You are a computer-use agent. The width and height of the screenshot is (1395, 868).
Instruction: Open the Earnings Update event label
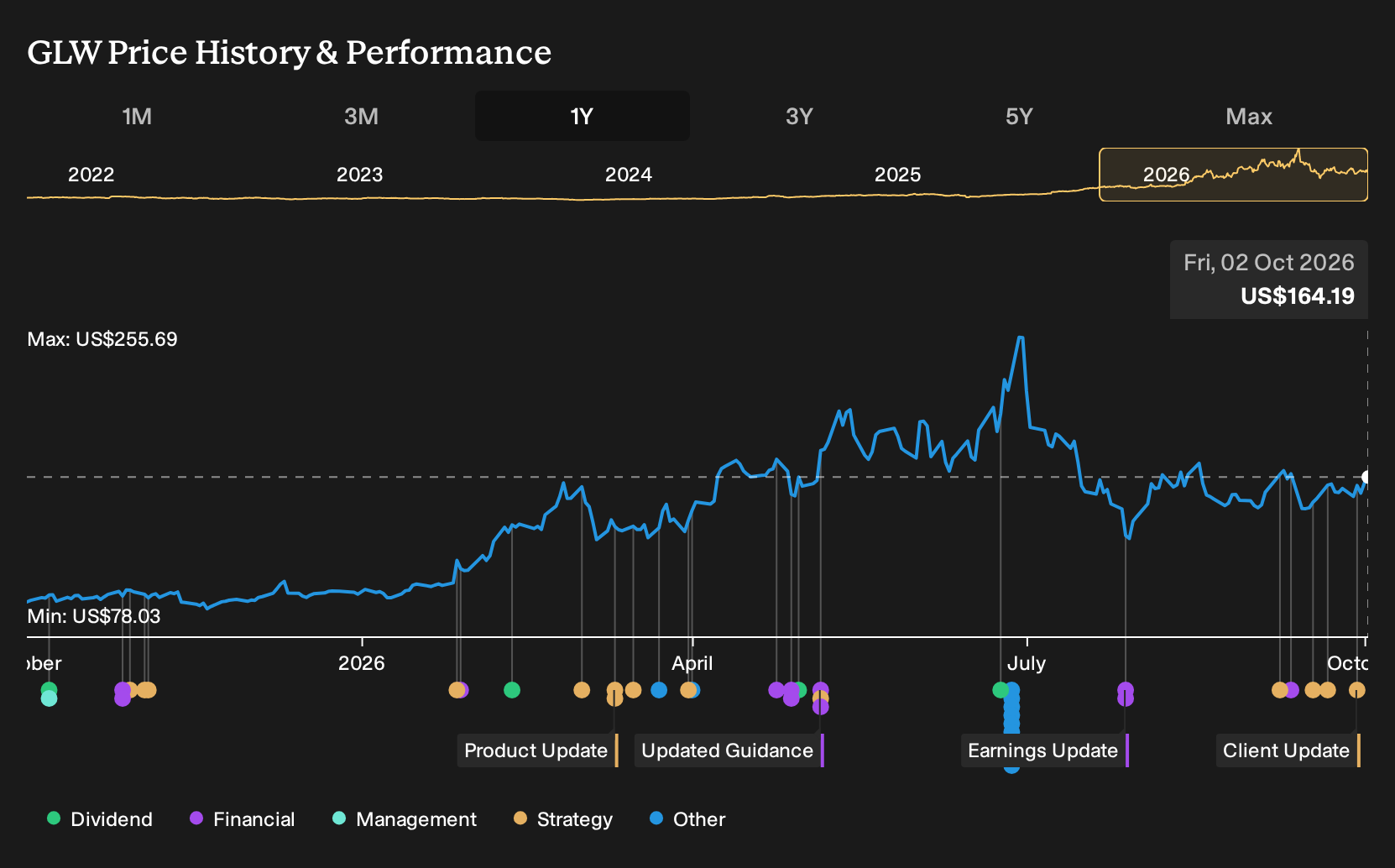click(x=1044, y=750)
